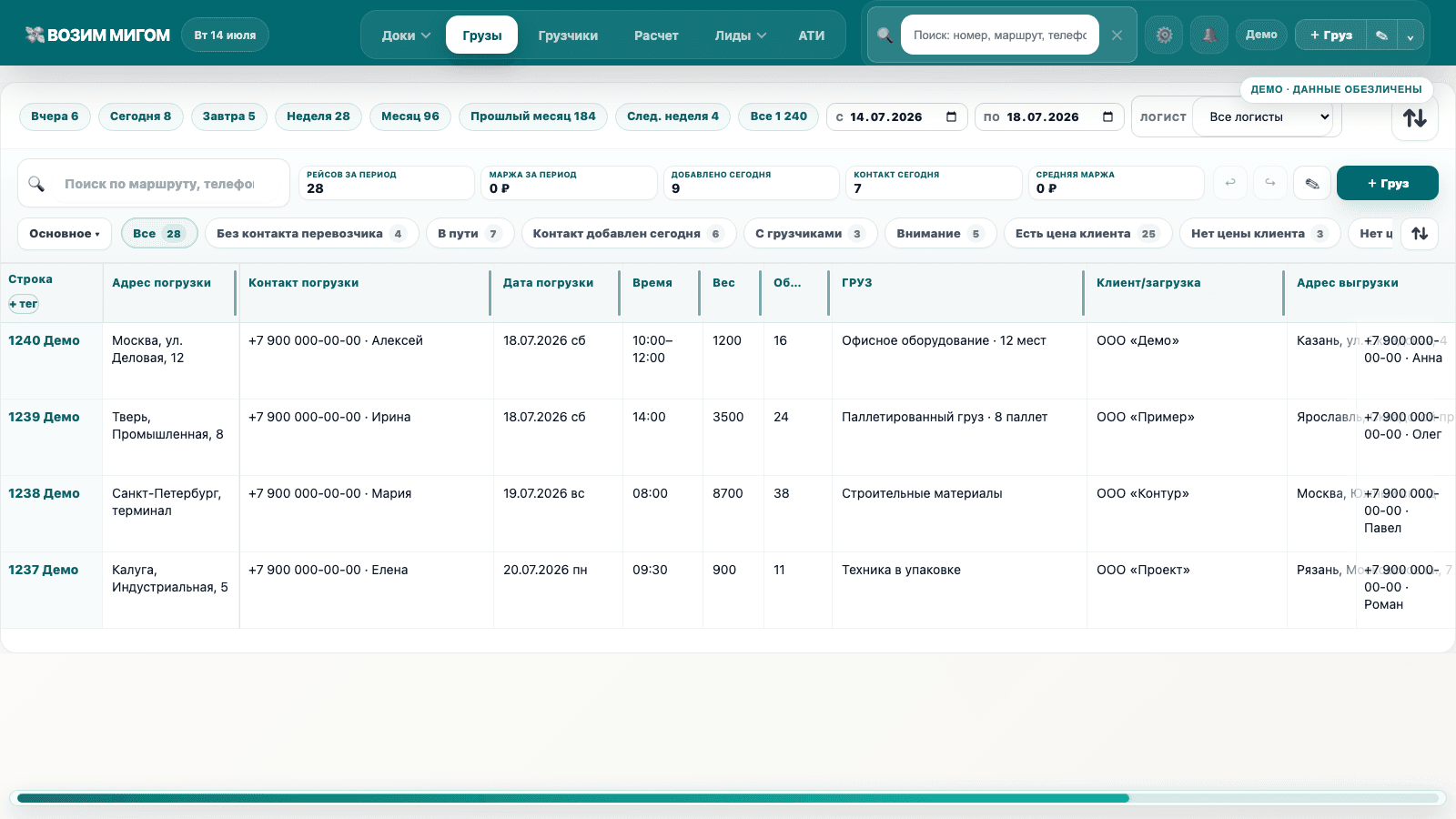Click the Вт 14 июля date badge

[x=225, y=35]
